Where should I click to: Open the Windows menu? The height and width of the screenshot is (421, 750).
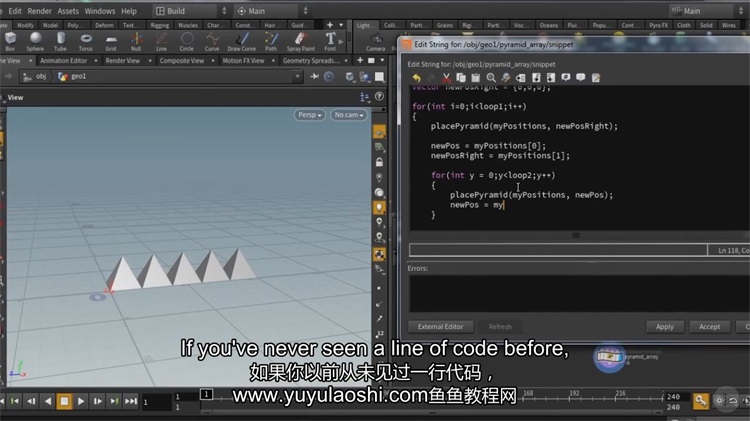[99, 11]
